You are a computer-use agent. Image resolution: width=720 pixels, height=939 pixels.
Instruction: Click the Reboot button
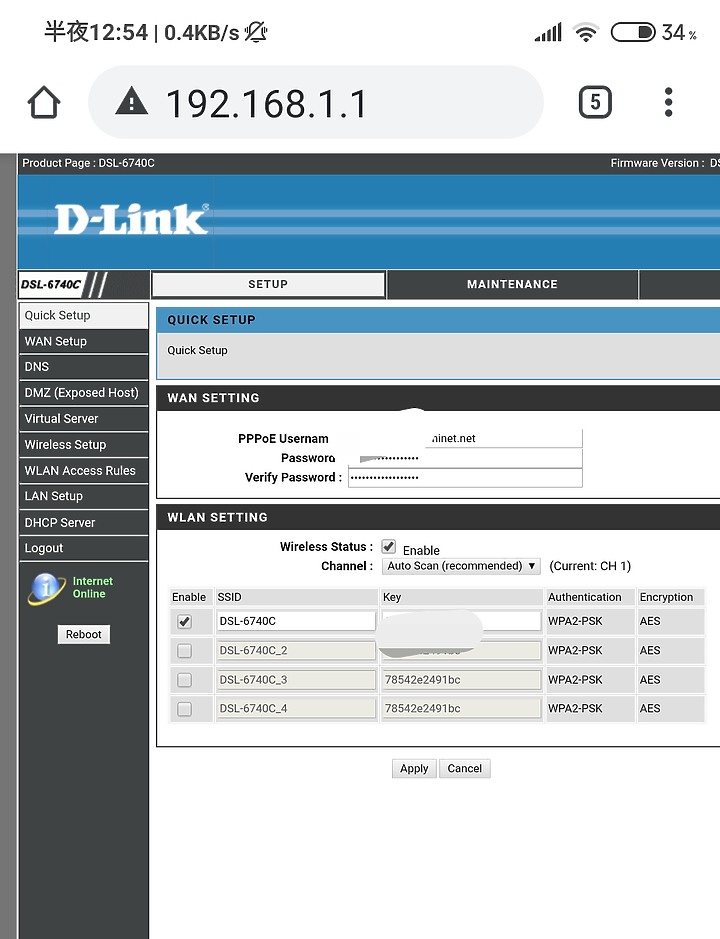84,634
